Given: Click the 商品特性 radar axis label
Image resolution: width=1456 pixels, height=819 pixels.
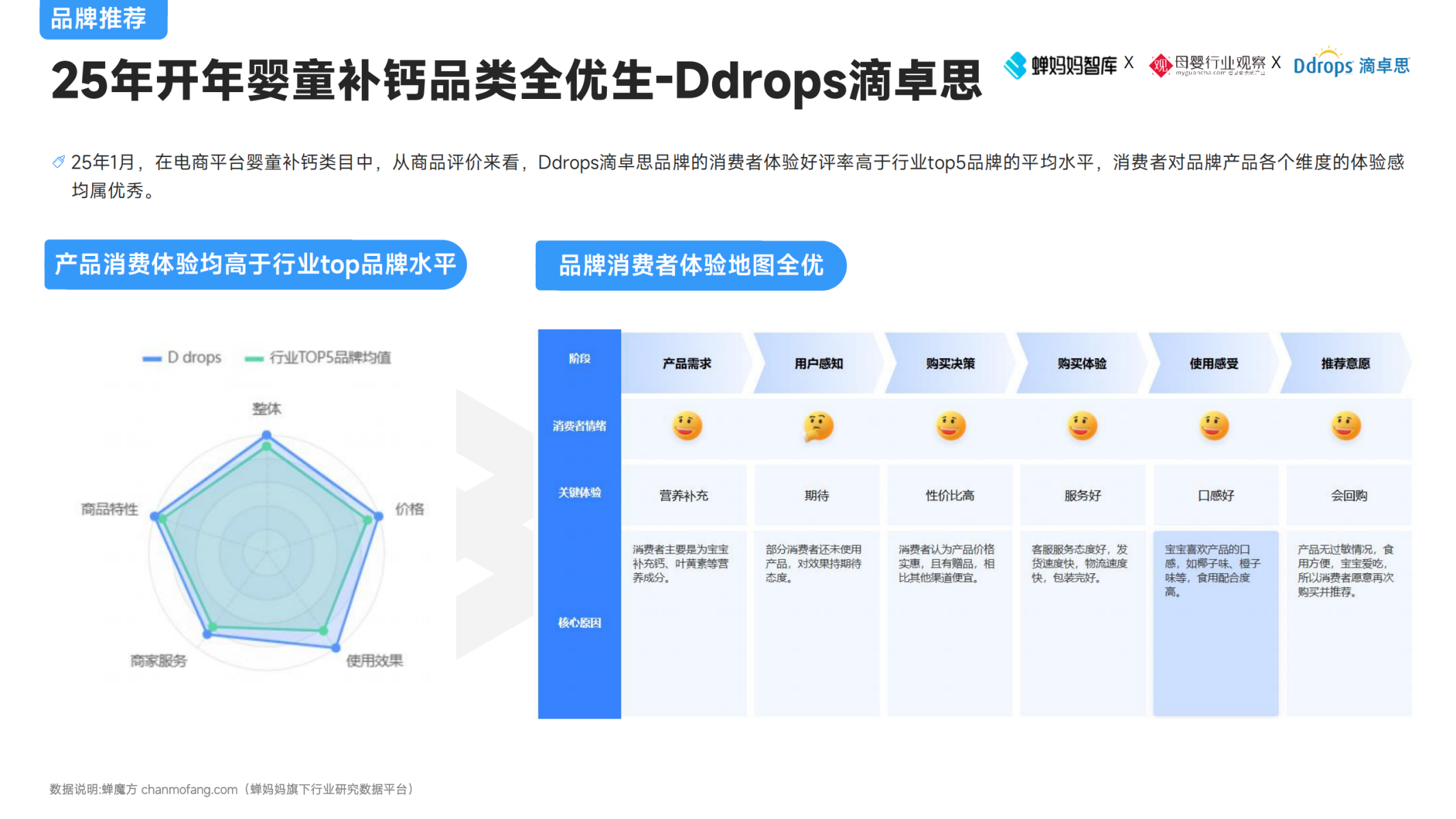Looking at the screenshot, I should click(x=110, y=509).
